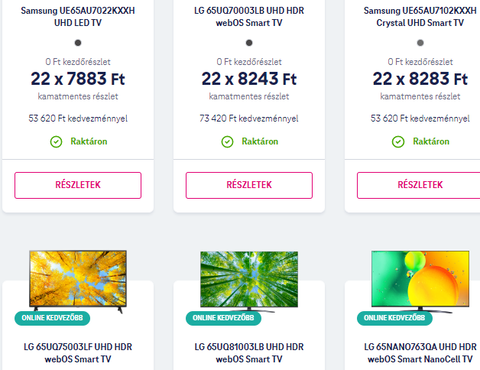
Task: Choose the gray color dot for Samsung UE65AU7102KXXH
Action: 420,43
